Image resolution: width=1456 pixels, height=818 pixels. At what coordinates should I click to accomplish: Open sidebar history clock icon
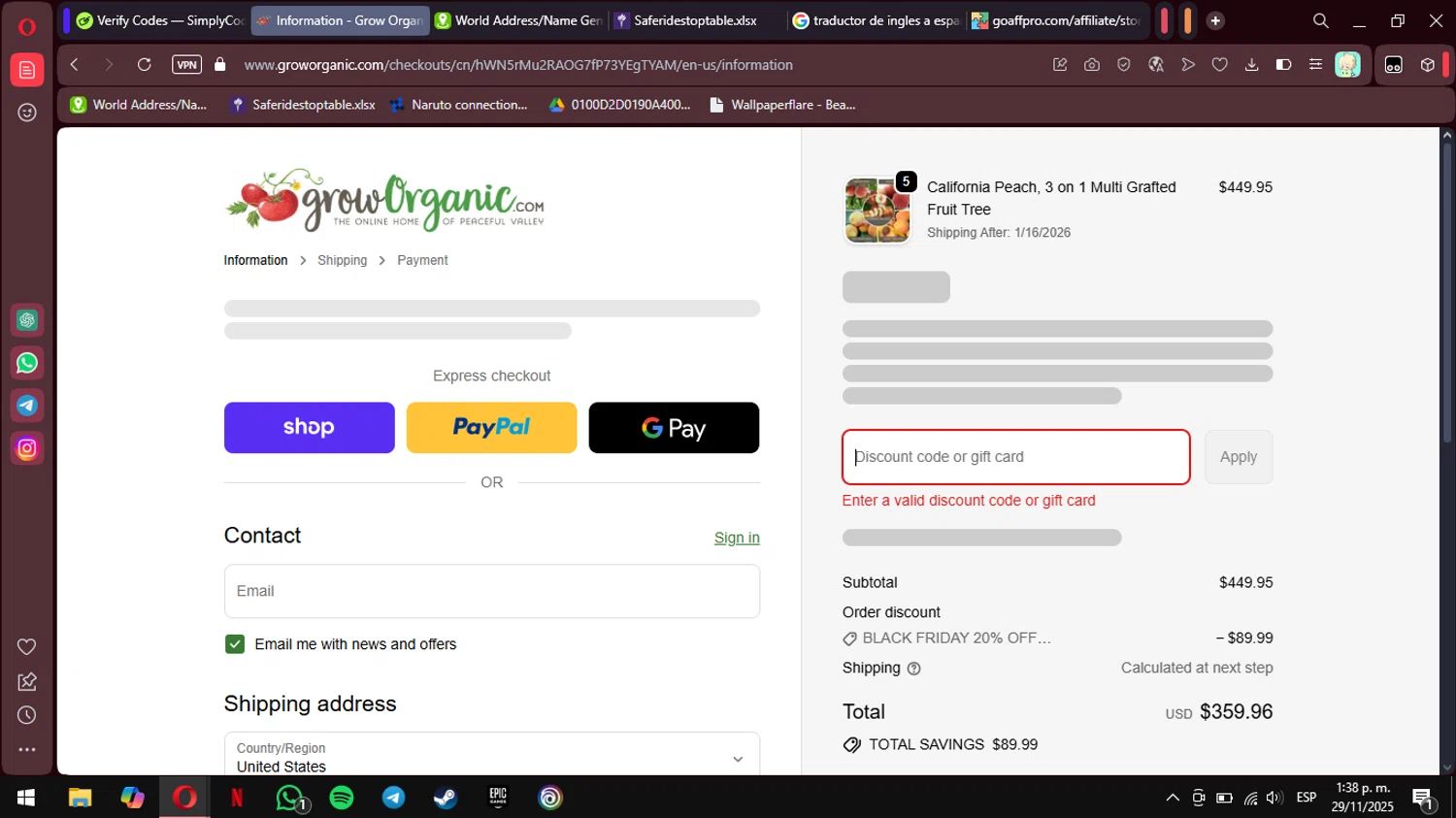pos(27,715)
